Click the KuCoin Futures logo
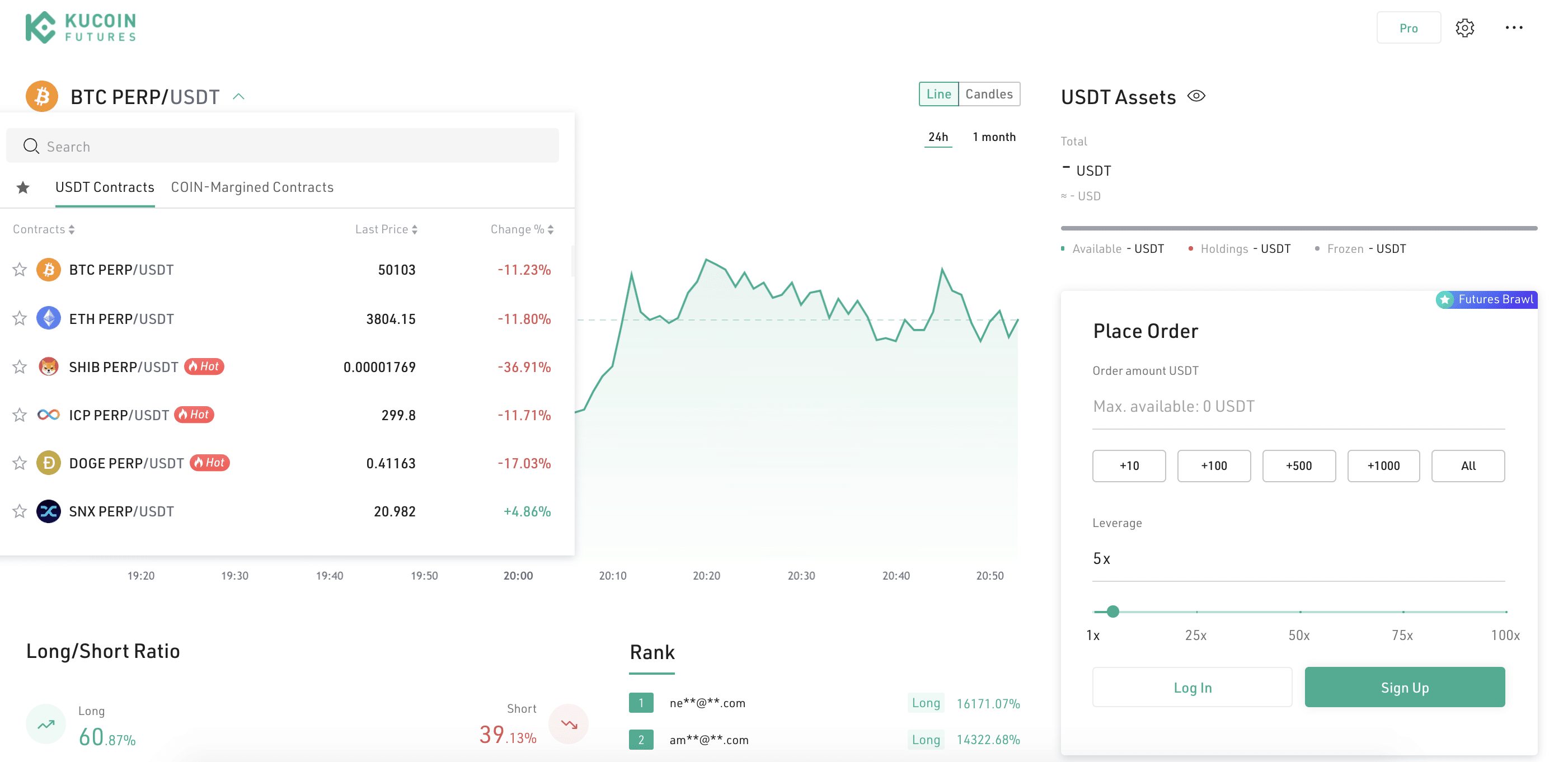This screenshot has height=762, width=1568. pos(81,27)
